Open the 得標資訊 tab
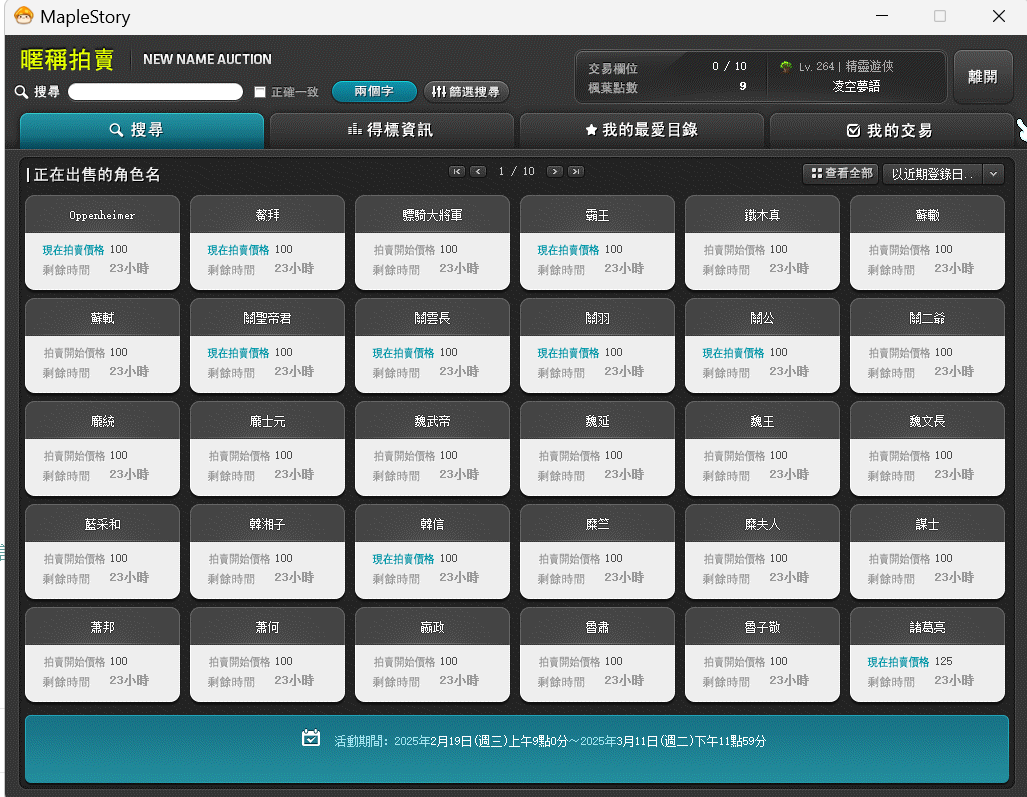Image resolution: width=1027 pixels, height=797 pixels. (391, 130)
